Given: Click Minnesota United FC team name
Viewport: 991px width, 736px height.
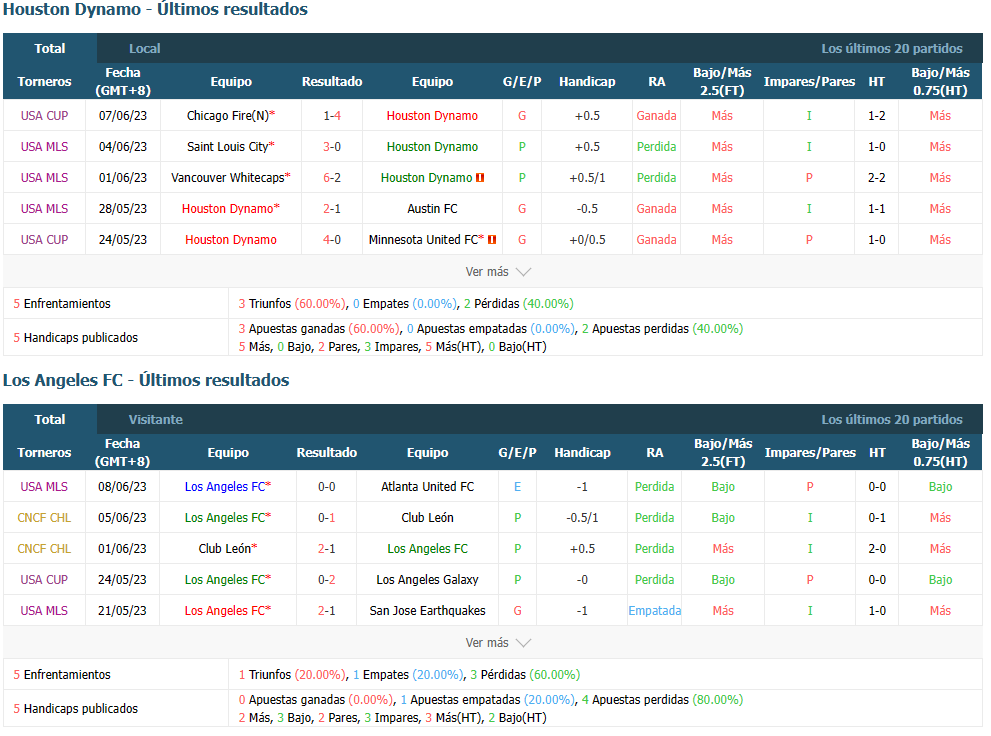Looking at the screenshot, I should click(426, 239).
